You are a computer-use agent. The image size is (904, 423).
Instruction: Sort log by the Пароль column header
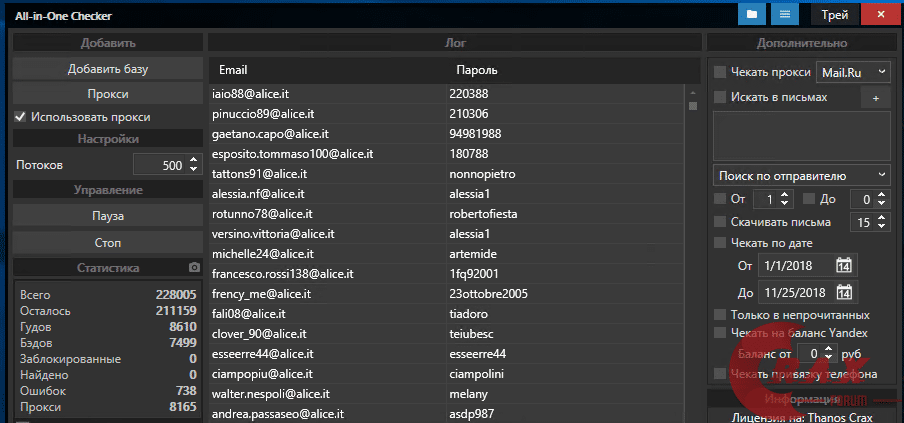click(x=477, y=70)
